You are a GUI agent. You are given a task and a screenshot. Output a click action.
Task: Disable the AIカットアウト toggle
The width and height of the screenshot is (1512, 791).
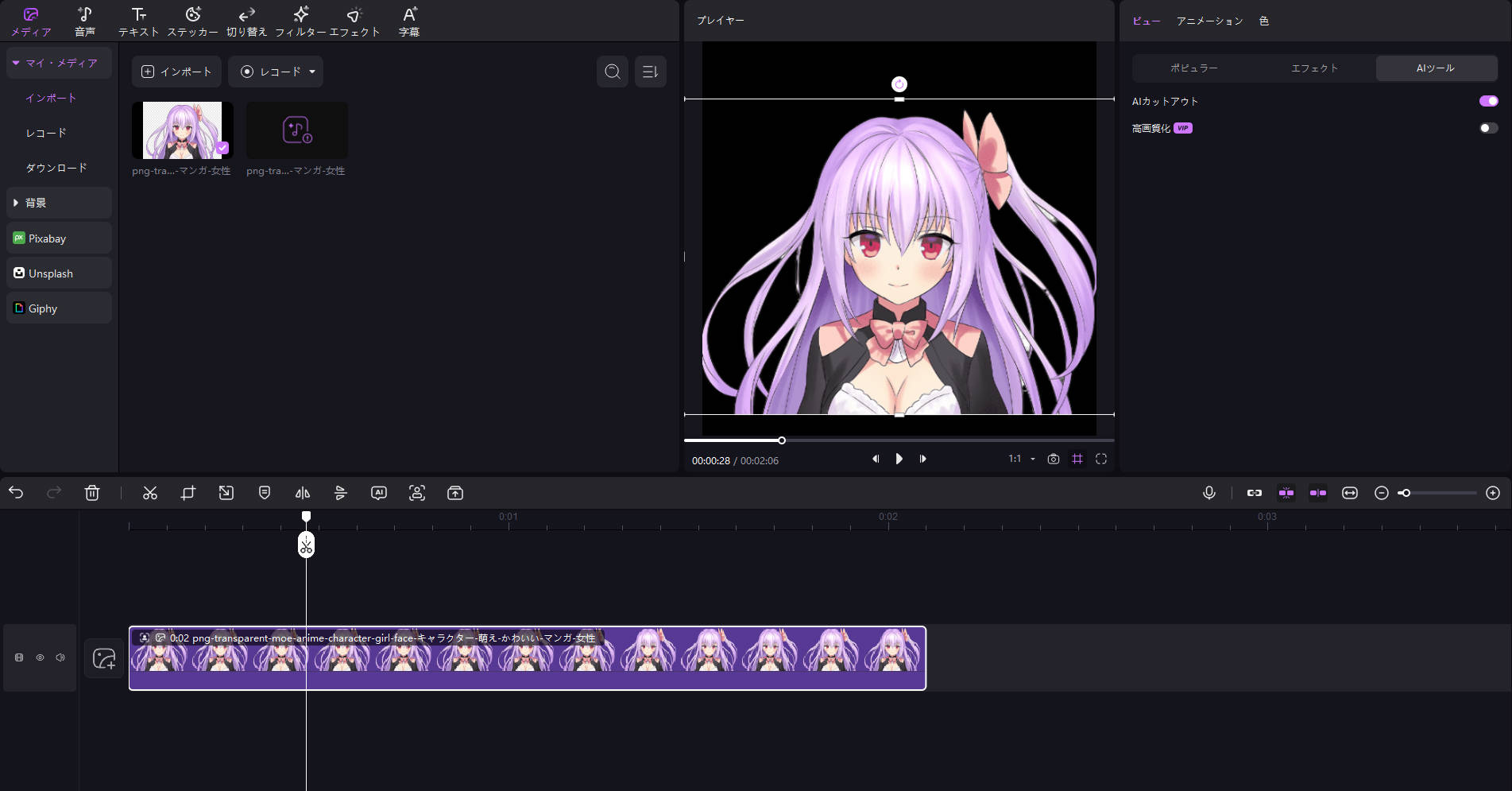(x=1487, y=101)
